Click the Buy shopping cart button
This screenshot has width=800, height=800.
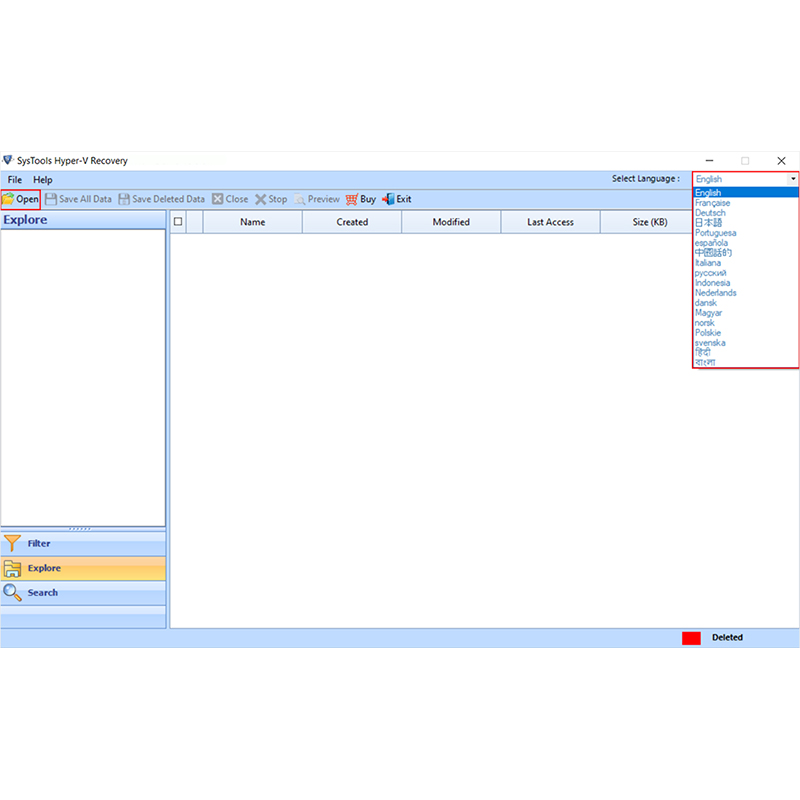(x=361, y=199)
